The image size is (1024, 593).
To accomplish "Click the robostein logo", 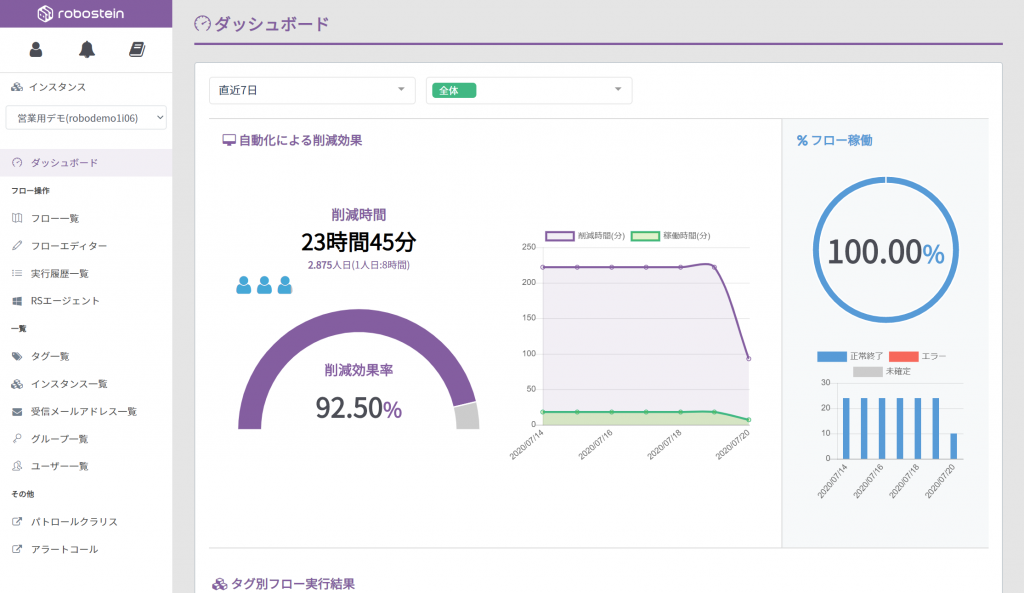I will tap(81, 13).
